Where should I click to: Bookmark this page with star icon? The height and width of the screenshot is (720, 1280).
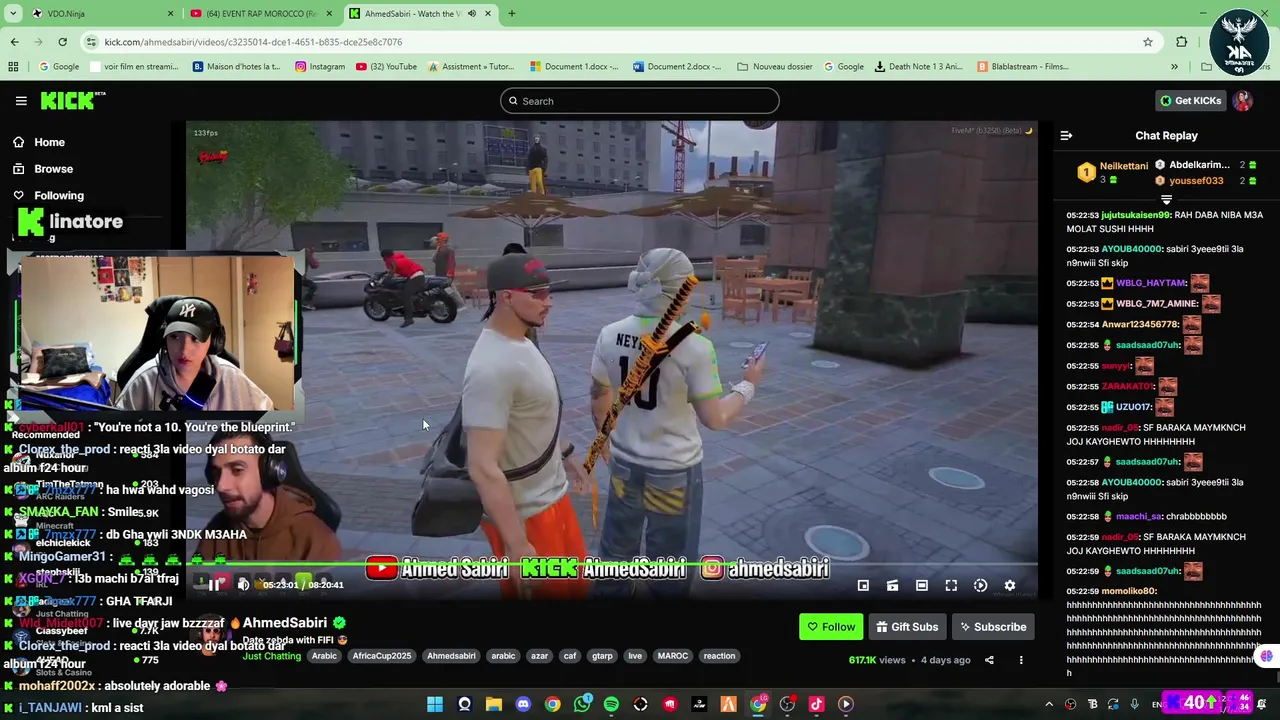coord(1148,42)
